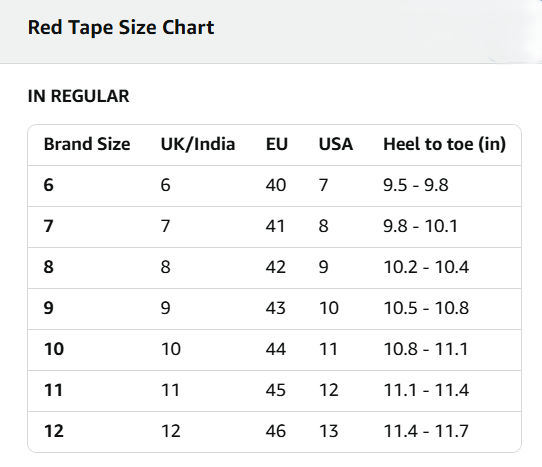Click the 10.2 - 10.4 heel measurement
The height and width of the screenshot is (467, 542).
pyautogui.click(x=426, y=267)
